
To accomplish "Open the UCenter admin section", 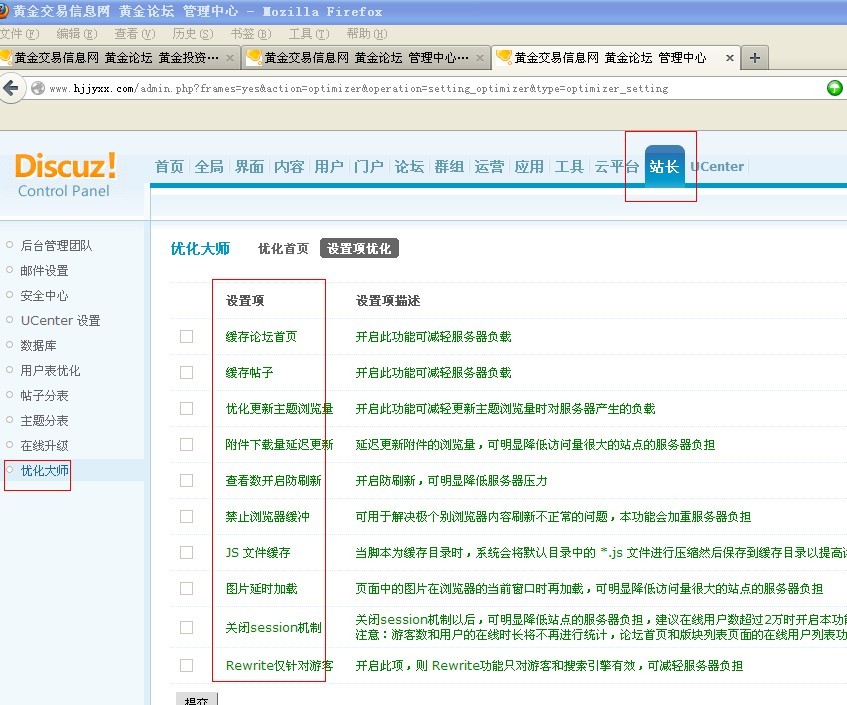I will pos(717,166).
